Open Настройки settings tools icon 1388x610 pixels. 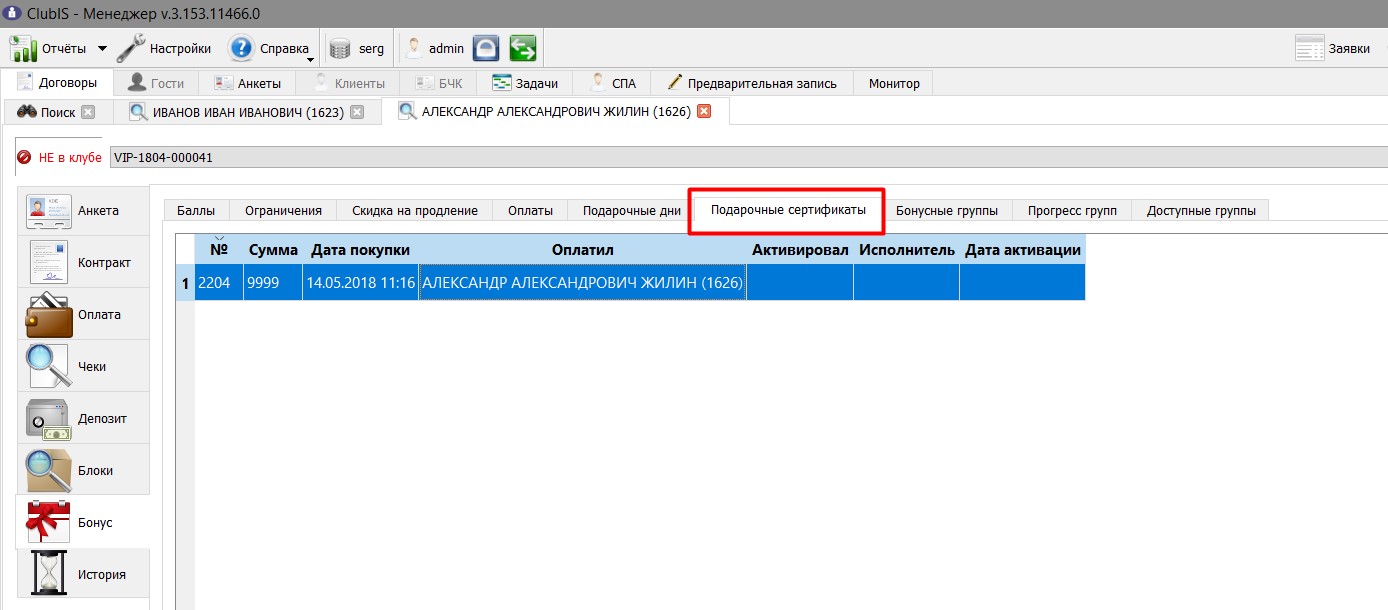(x=132, y=48)
